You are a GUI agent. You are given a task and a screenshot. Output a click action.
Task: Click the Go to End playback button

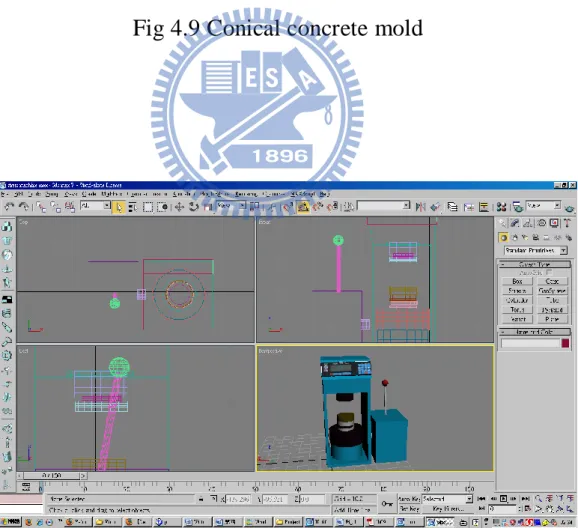525,499
